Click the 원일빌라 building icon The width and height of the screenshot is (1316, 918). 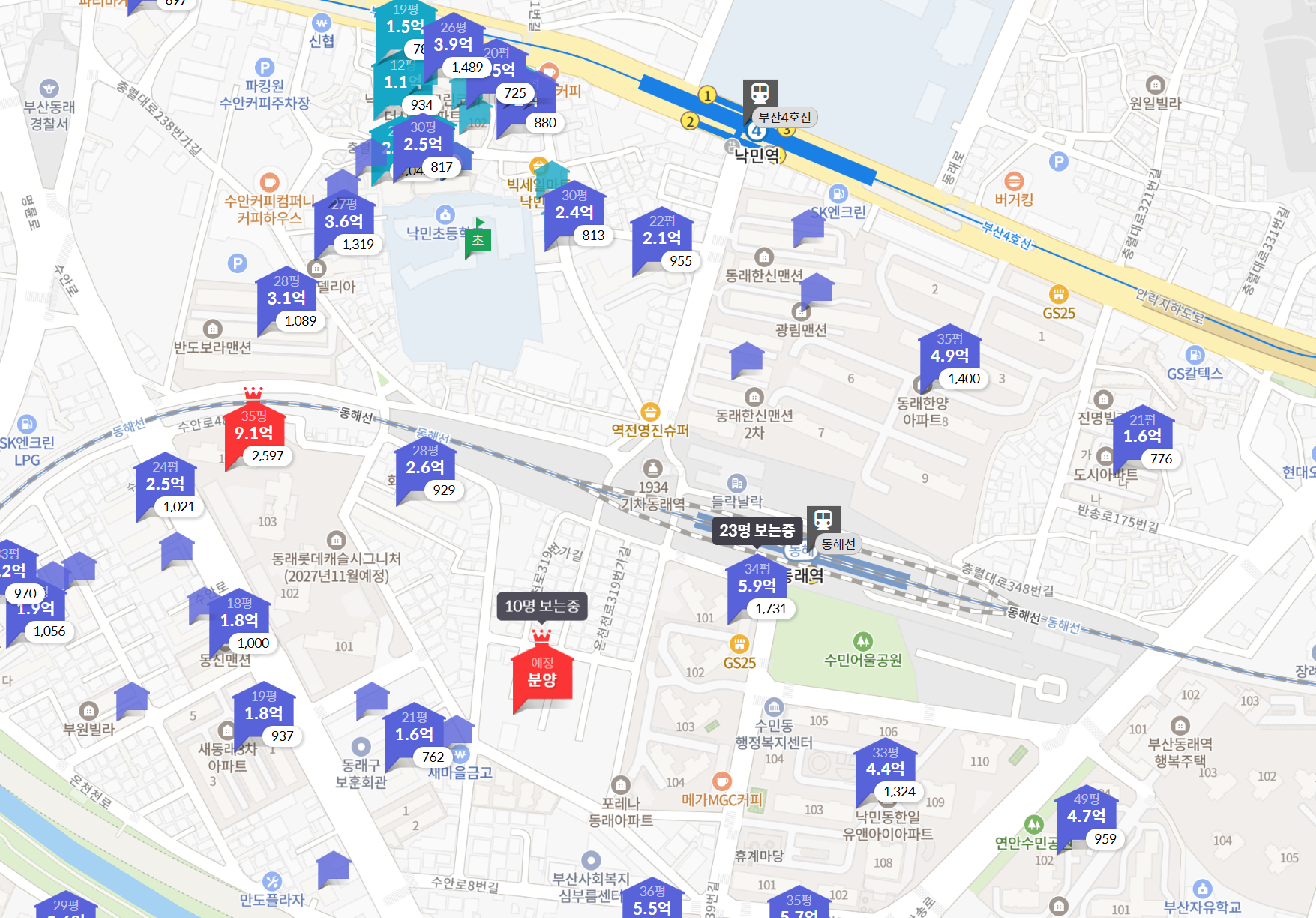[x=1156, y=84]
